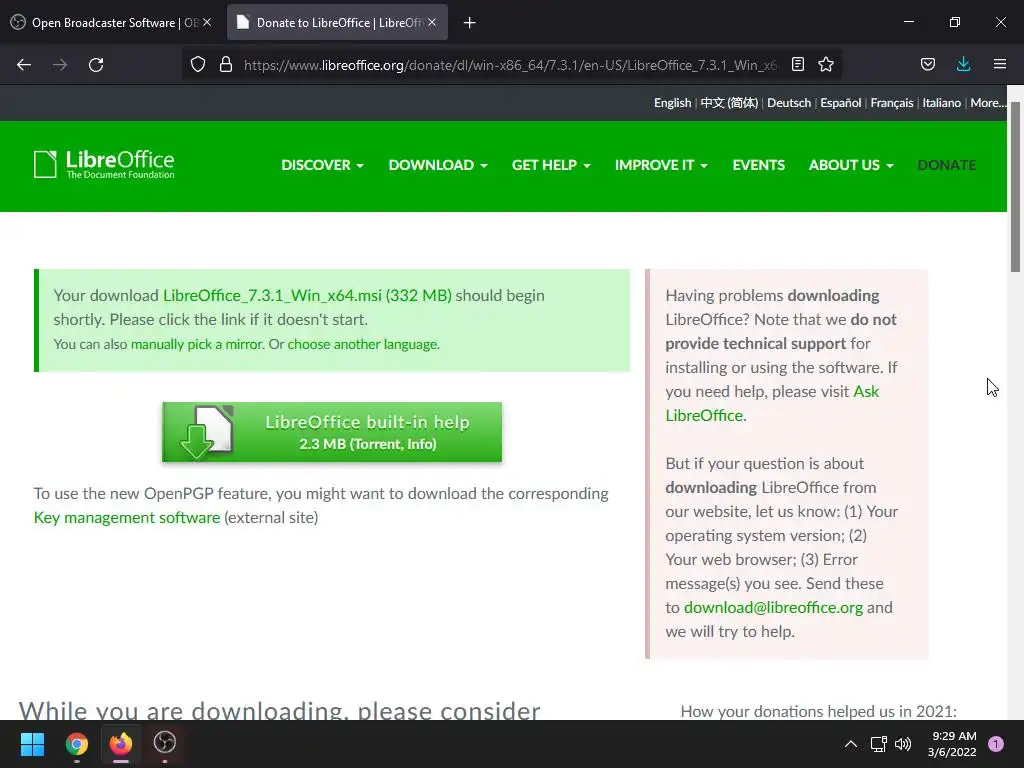Show more languages via More...

[x=987, y=103]
